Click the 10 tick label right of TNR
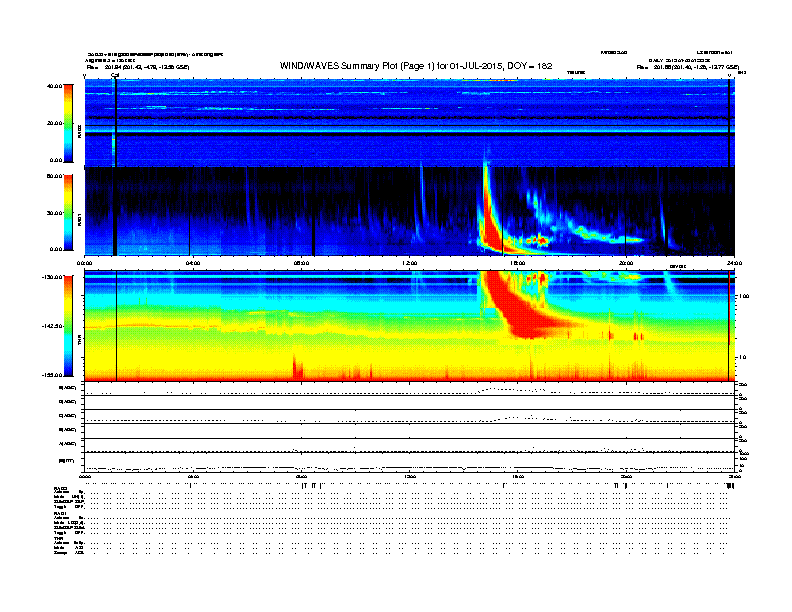Screen dimensions: 792x612 742,357
